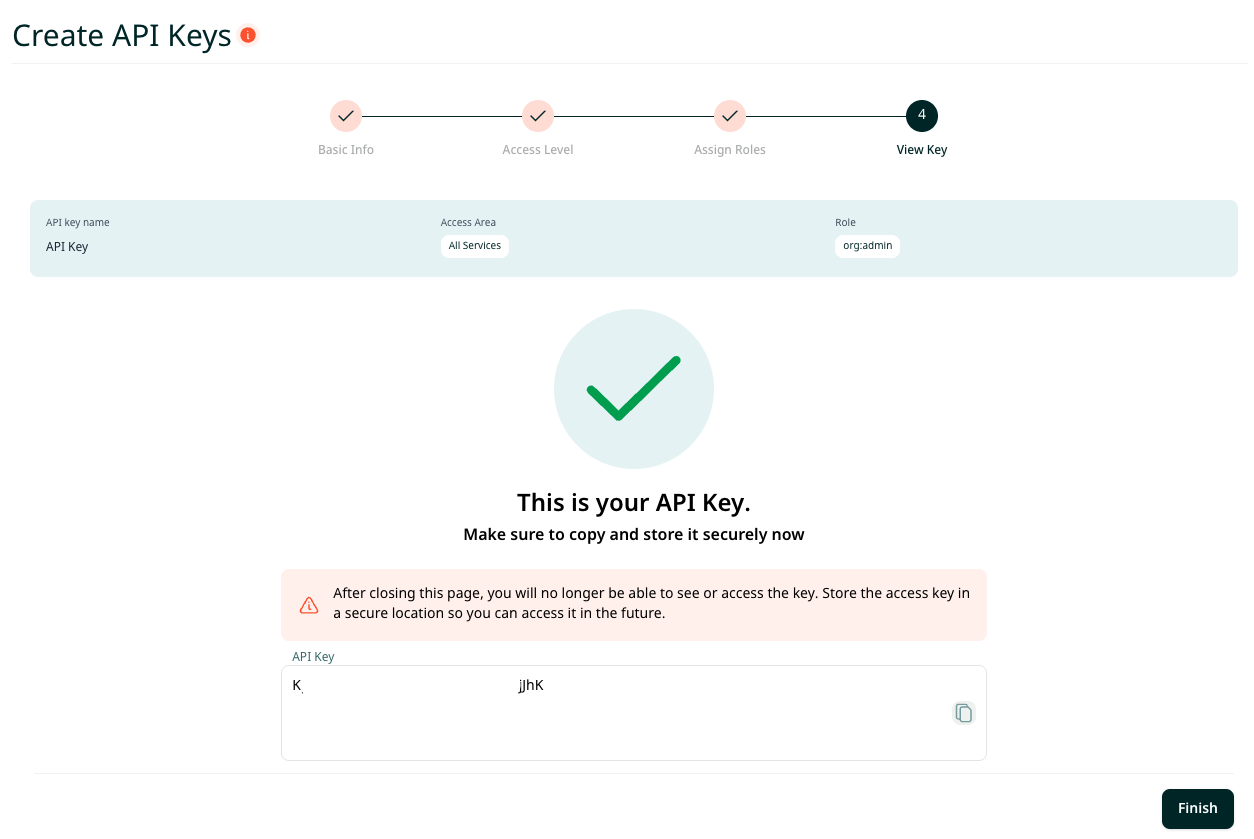The height and width of the screenshot is (839, 1254).
Task: Click the org:admin role chip
Action: click(867, 246)
